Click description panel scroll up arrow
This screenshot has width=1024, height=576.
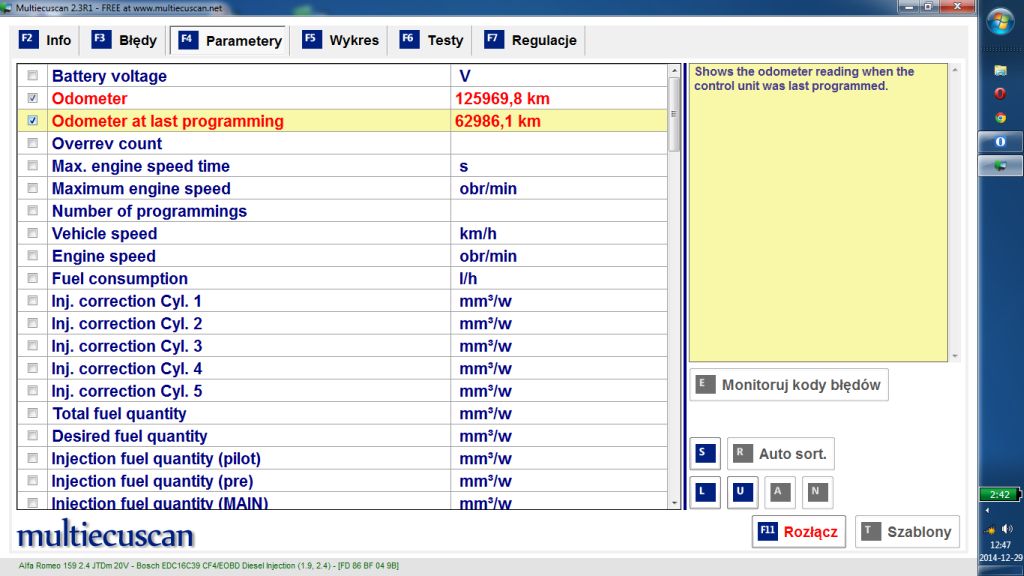(x=955, y=70)
